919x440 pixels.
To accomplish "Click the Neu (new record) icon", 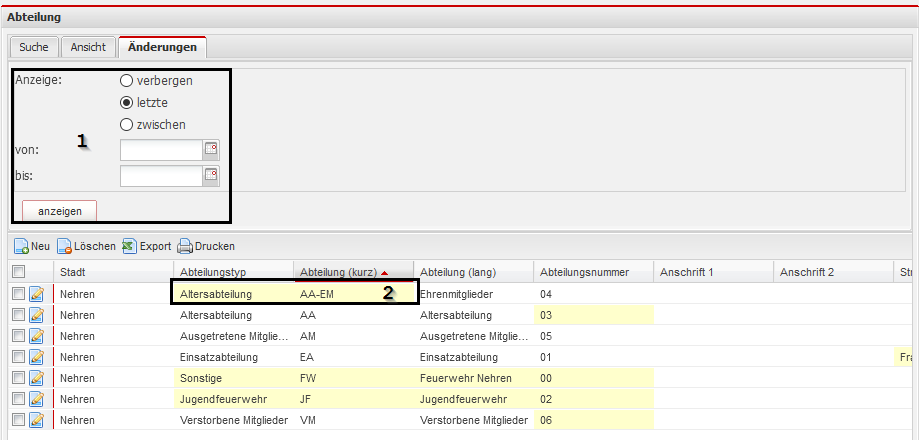I will 20,246.
